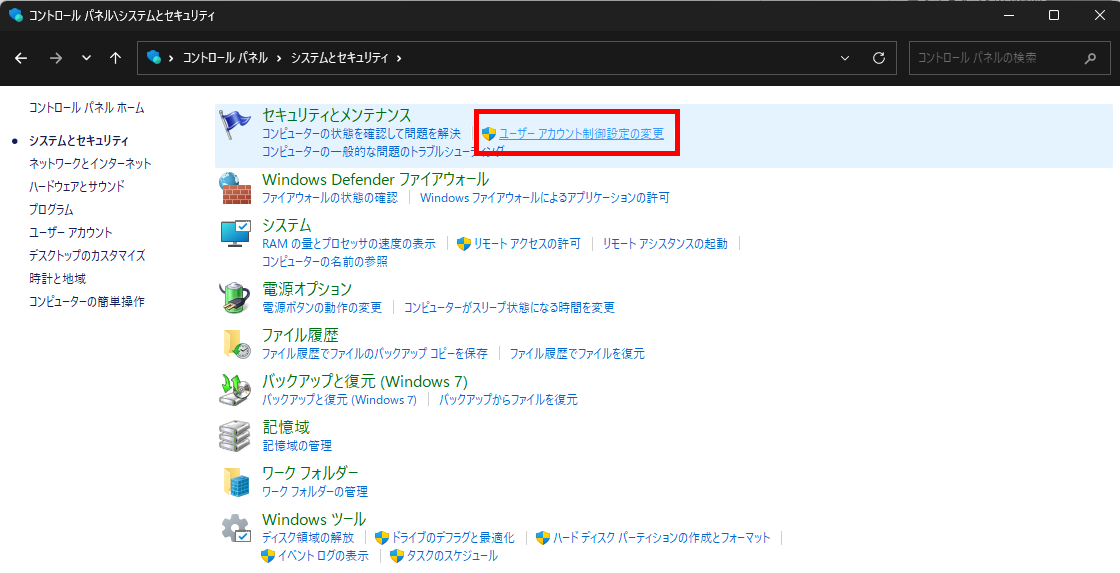This screenshot has height=573, width=1120.
Task: Go back with the back arrow
Action: 21,58
